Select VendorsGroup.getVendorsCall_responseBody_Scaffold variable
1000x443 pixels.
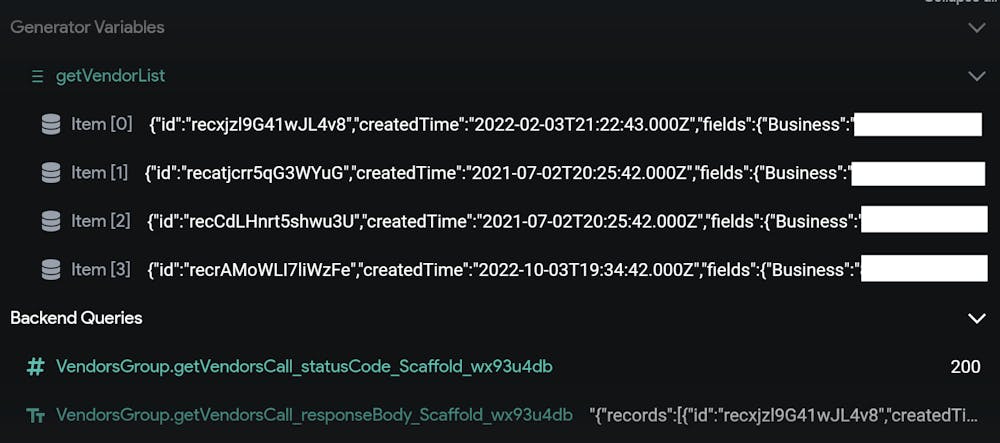click(x=314, y=416)
